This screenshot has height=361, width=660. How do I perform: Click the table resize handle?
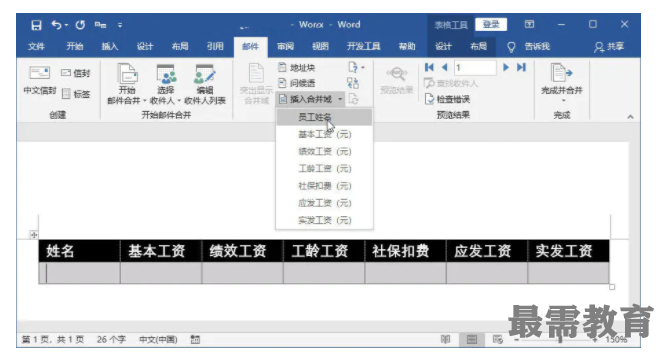(x=612, y=287)
